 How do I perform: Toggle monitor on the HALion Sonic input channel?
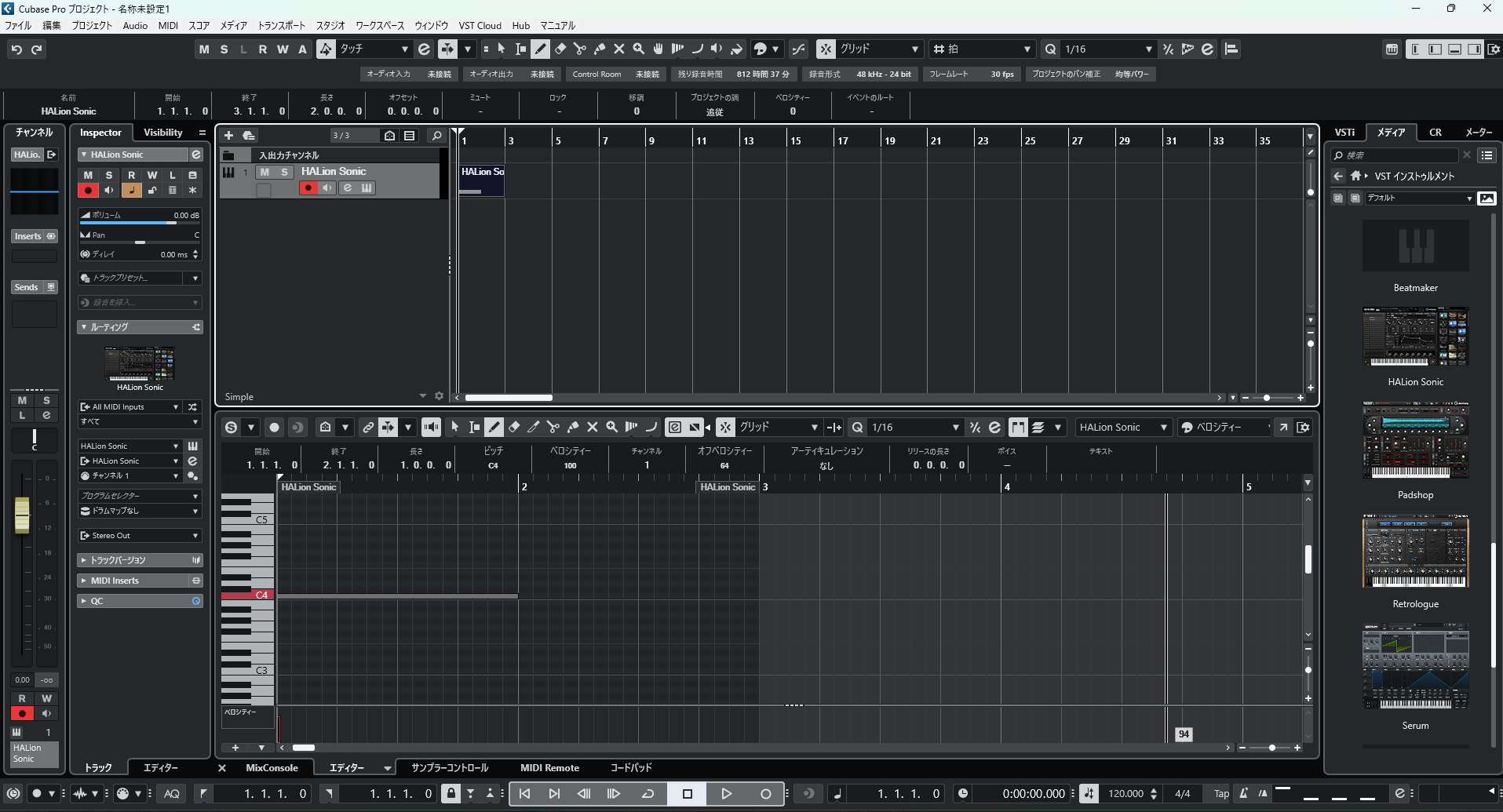click(x=327, y=188)
